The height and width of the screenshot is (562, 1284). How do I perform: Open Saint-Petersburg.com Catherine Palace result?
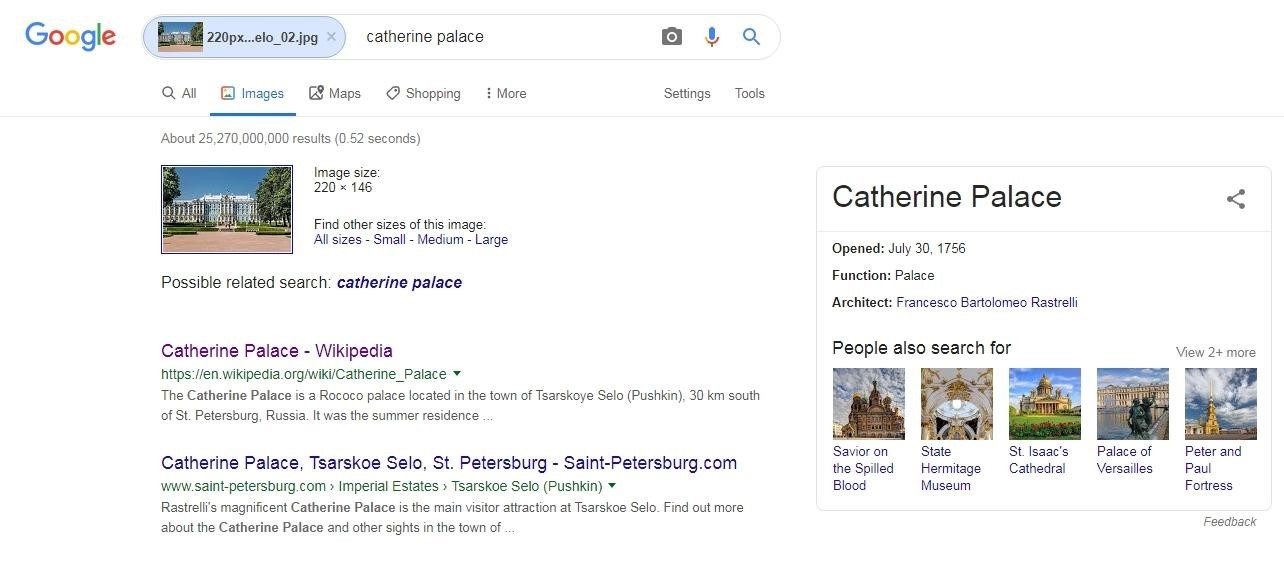coord(449,463)
